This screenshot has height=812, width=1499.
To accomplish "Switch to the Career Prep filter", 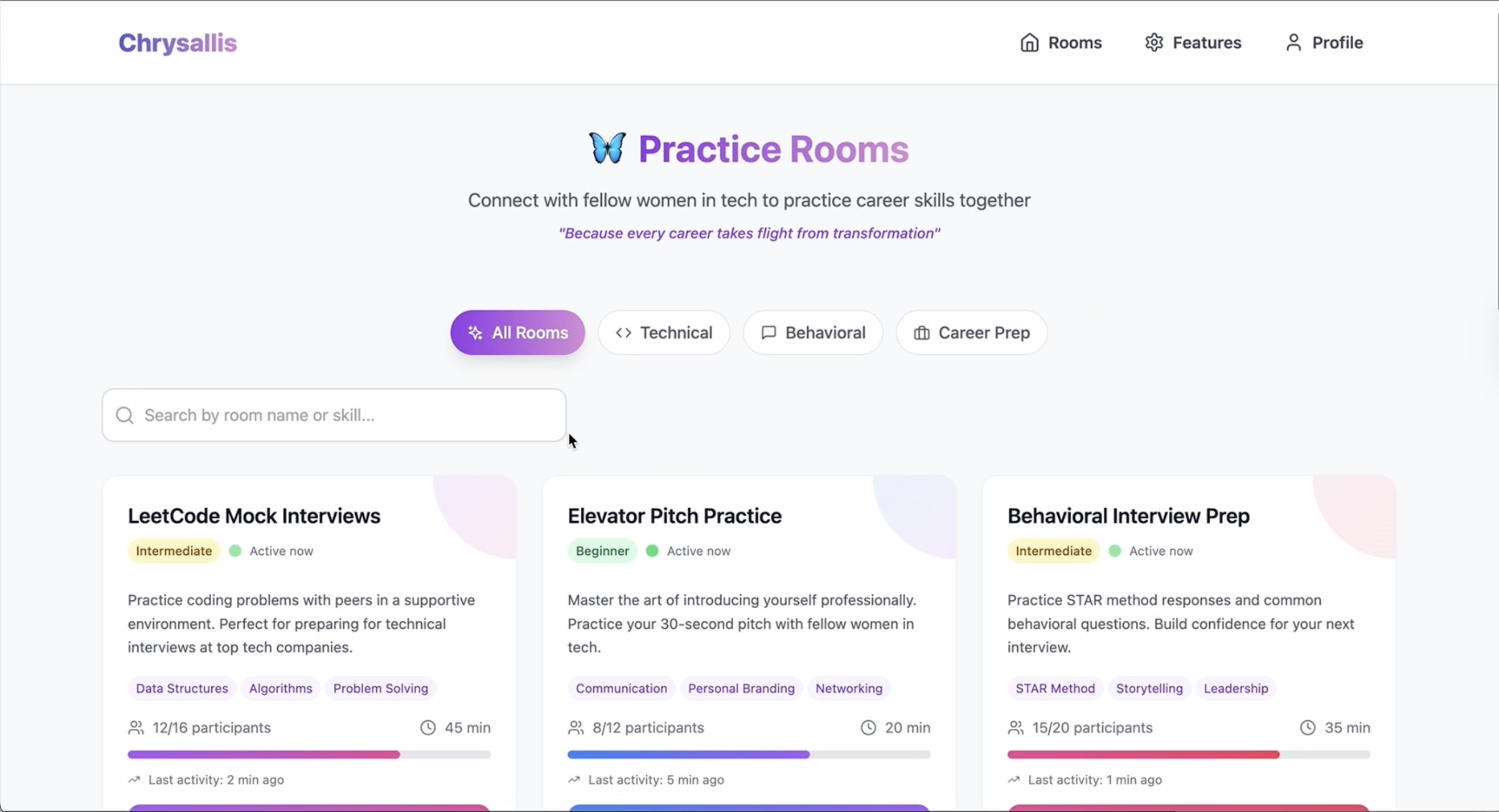I will pyautogui.click(x=971, y=333).
